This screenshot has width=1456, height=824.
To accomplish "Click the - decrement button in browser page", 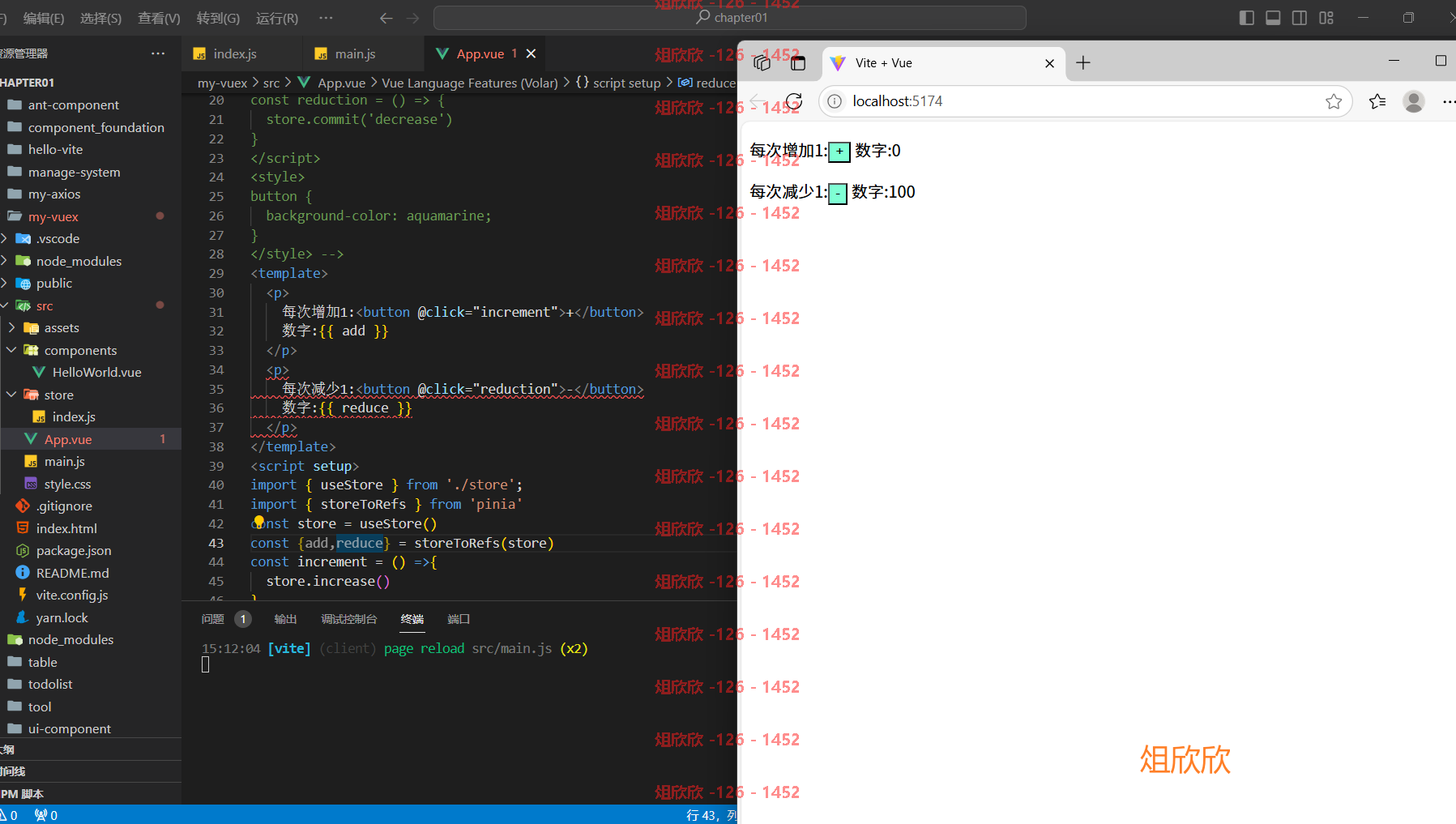I will pyautogui.click(x=838, y=194).
